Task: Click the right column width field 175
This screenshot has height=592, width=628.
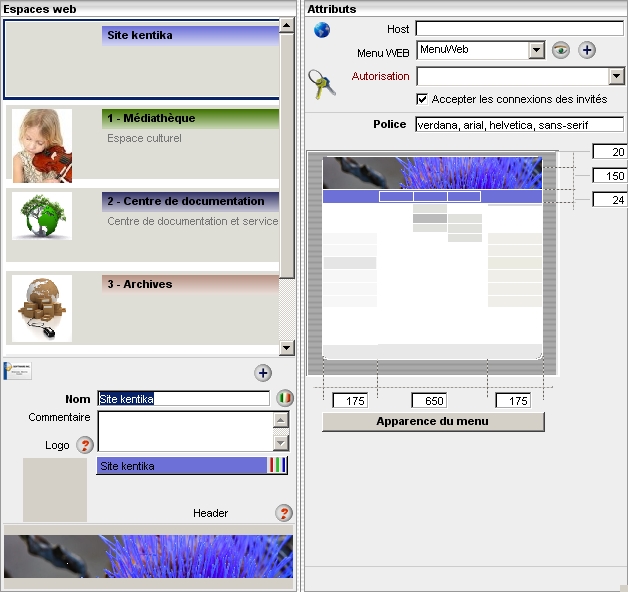Action: pyautogui.click(x=513, y=401)
